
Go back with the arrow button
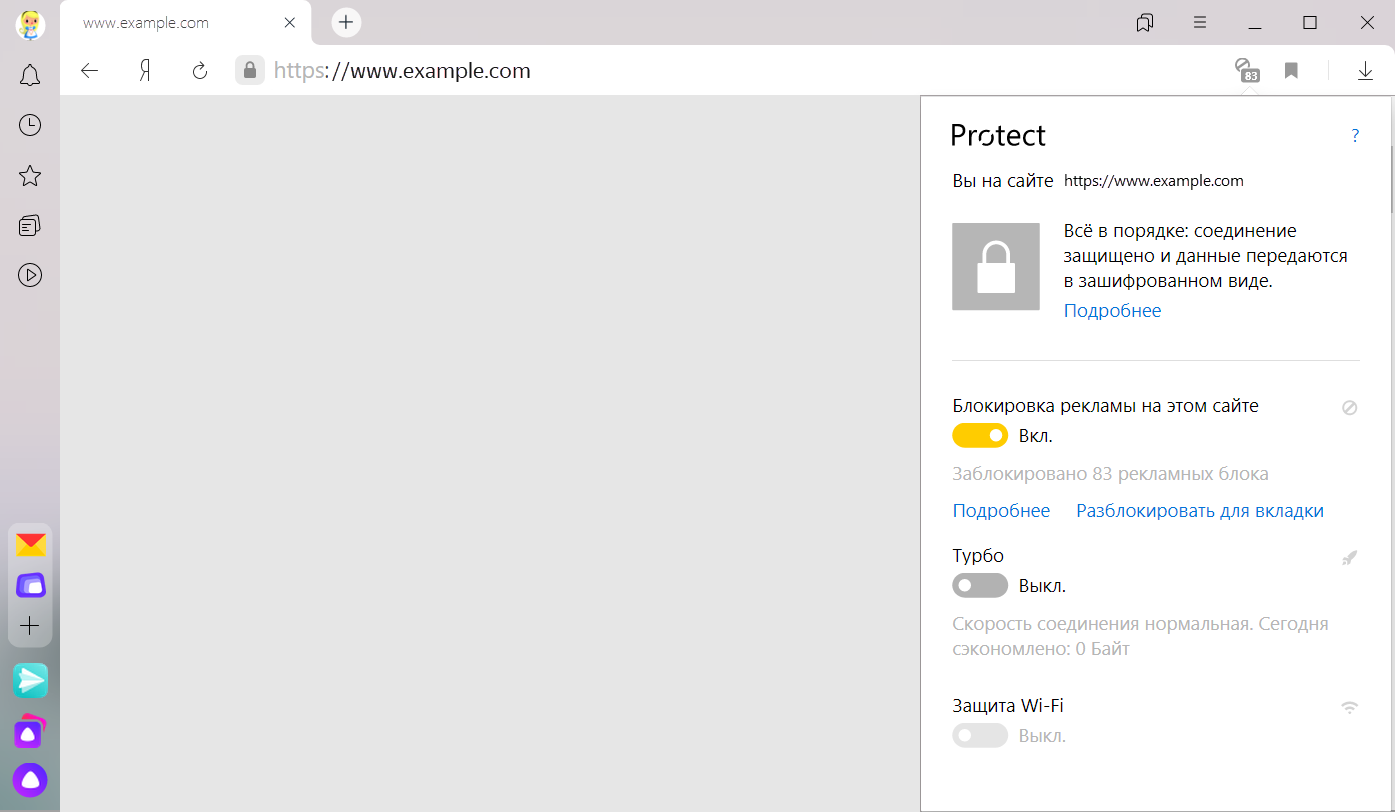pos(90,70)
